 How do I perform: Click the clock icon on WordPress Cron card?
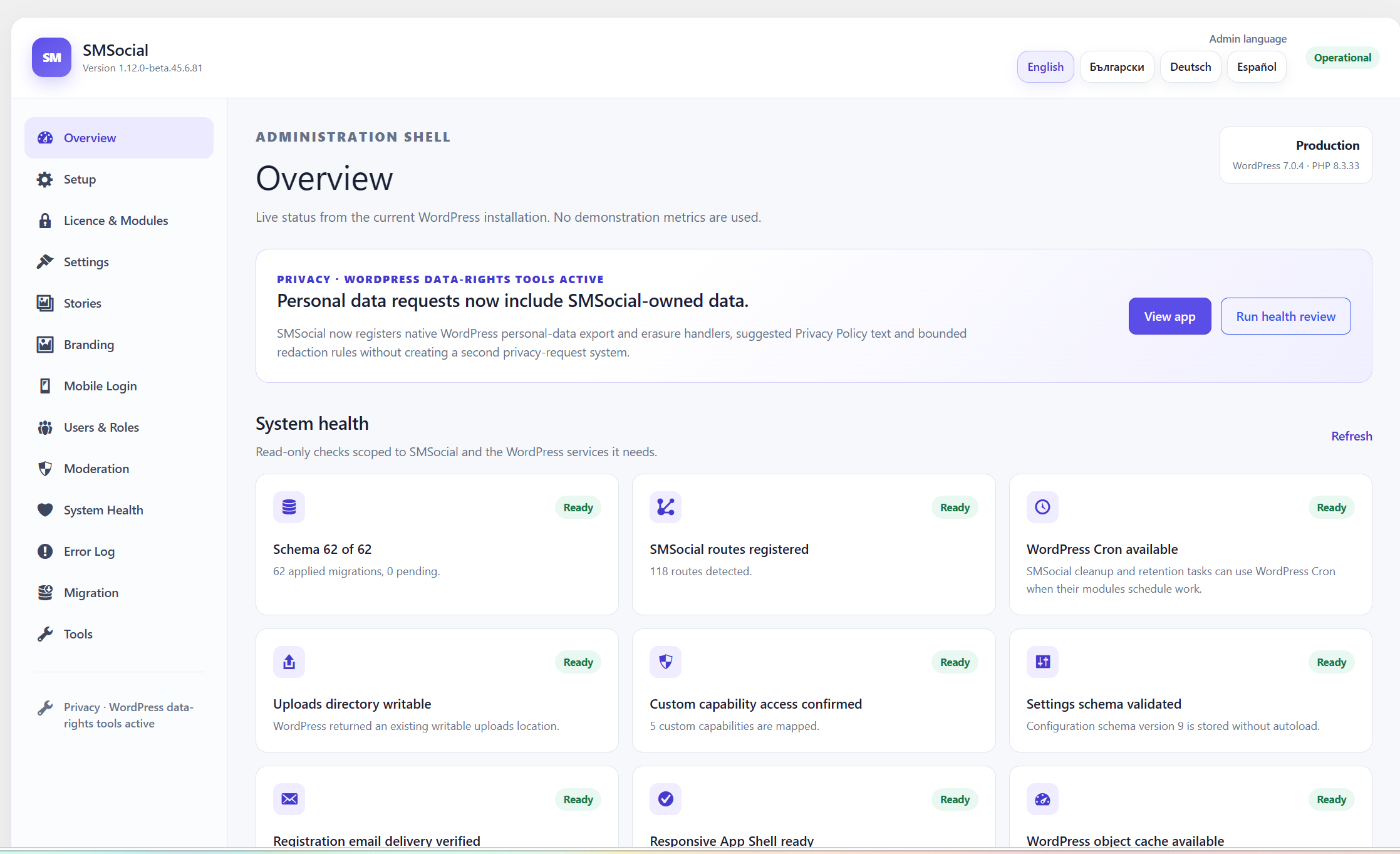coord(1042,507)
